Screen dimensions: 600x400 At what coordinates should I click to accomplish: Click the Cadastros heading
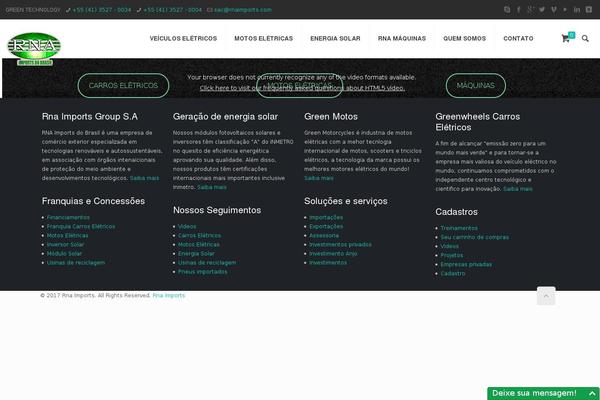[x=457, y=212]
